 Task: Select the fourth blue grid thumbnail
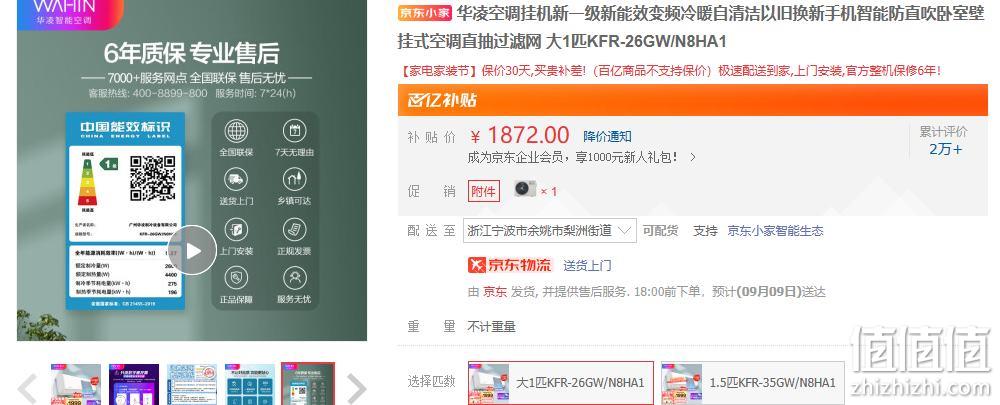pyautogui.click(x=249, y=384)
